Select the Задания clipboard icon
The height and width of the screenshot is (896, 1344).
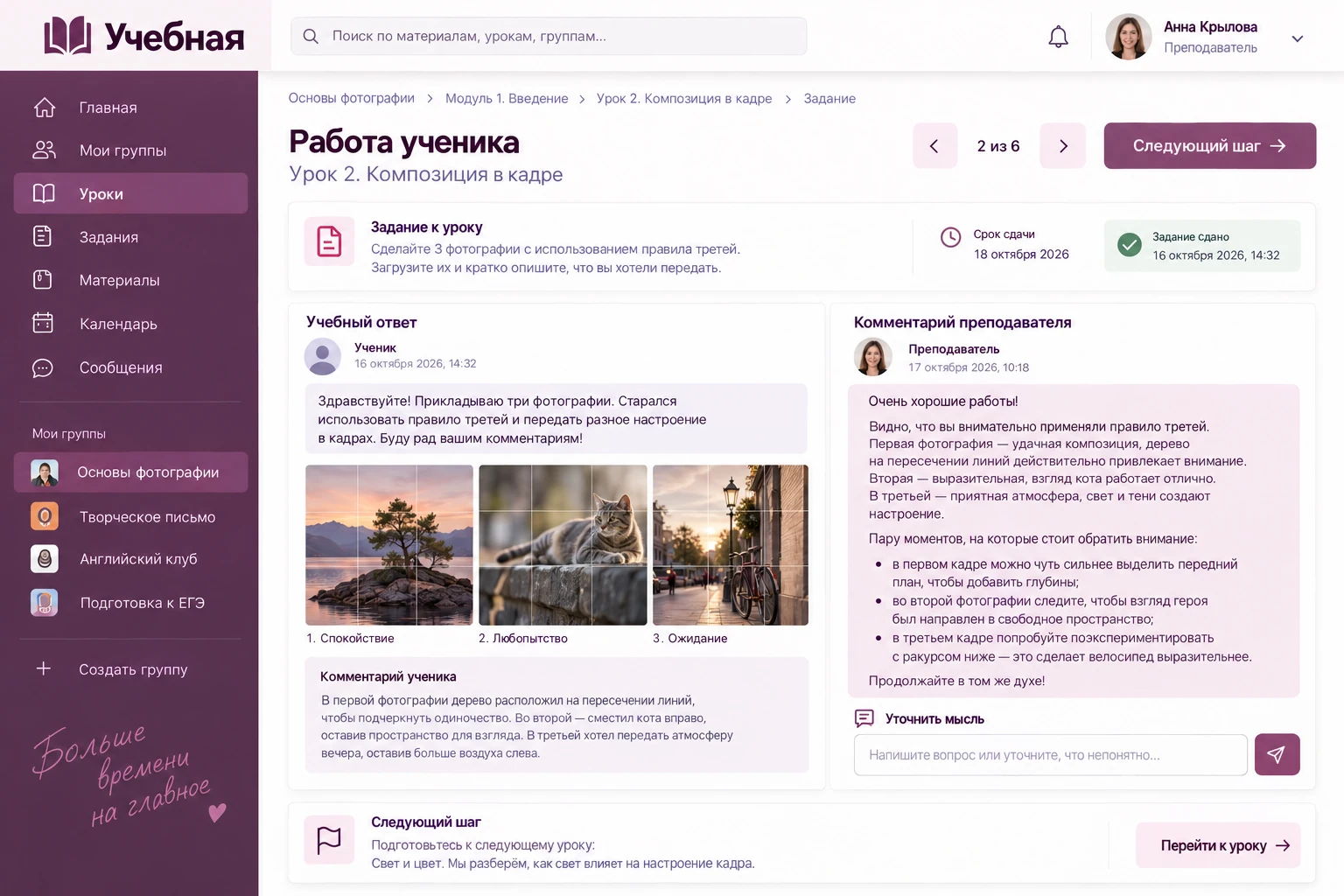click(x=43, y=236)
